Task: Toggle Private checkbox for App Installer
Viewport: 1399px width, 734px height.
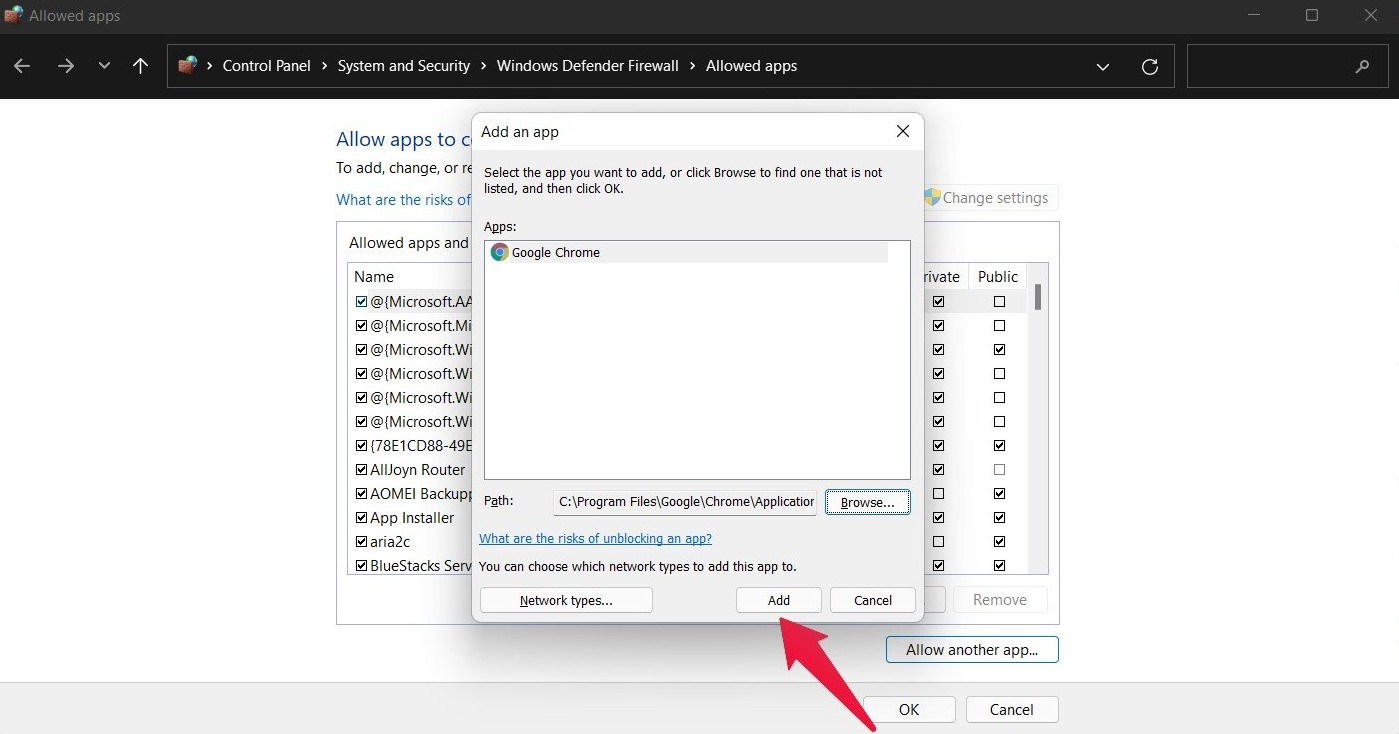Action: [x=938, y=518]
